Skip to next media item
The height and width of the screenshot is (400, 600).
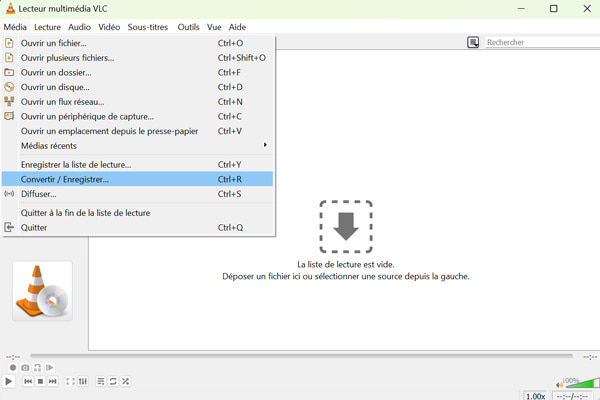[x=53, y=381]
